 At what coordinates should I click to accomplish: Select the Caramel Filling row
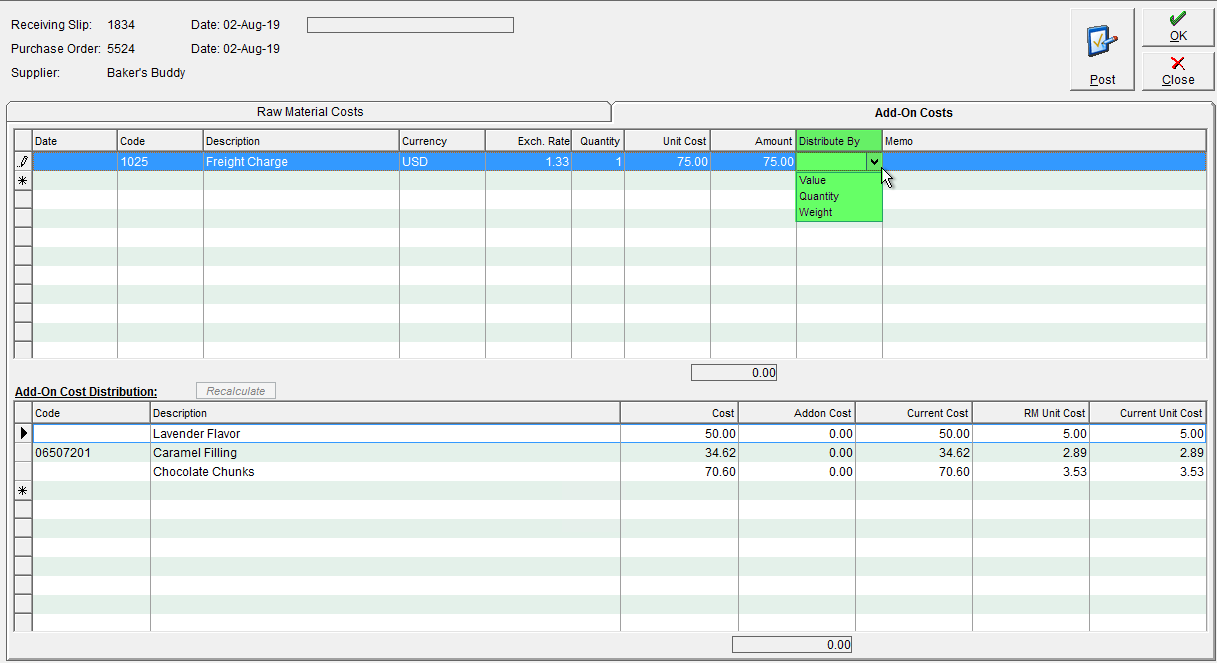coord(619,453)
